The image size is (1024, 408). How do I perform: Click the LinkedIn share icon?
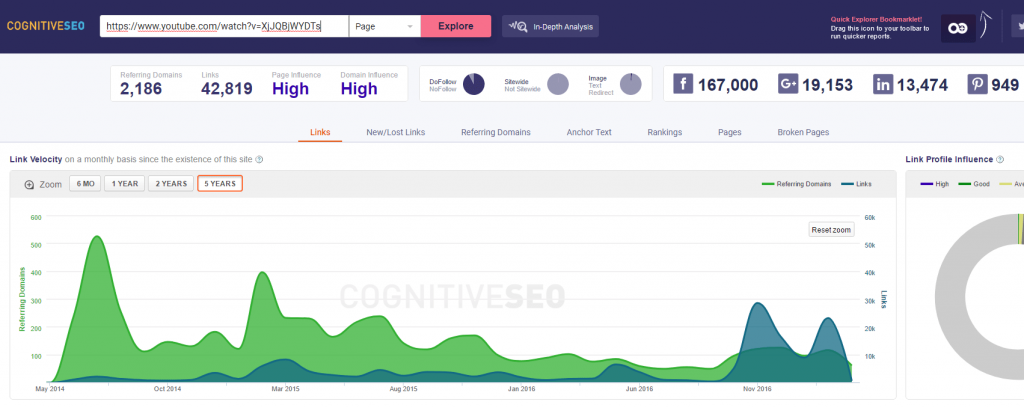click(883, 85)
